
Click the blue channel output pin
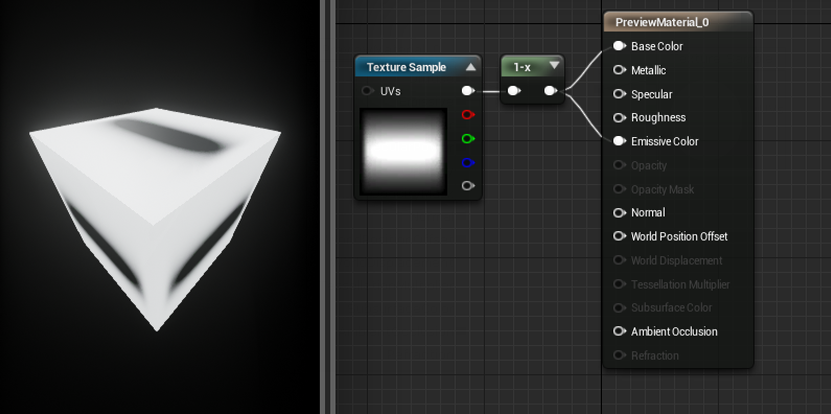coord(468,163)
